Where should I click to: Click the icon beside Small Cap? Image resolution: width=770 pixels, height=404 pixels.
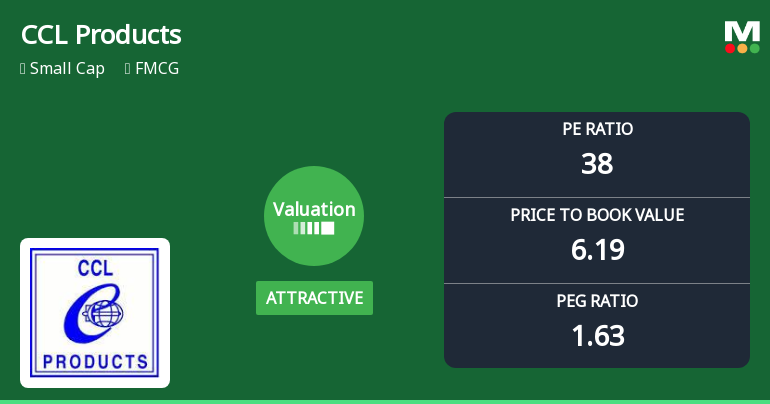click(x=23, y=70)
